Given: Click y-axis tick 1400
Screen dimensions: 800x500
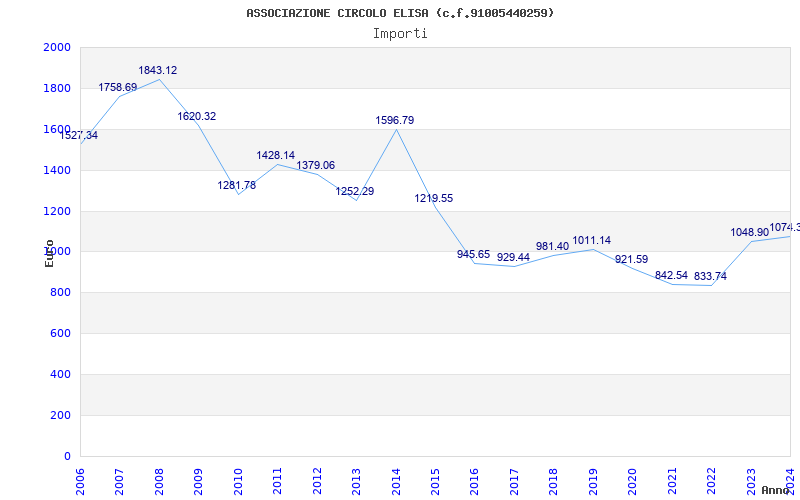Looking at the screenshot, I should 57,170.
